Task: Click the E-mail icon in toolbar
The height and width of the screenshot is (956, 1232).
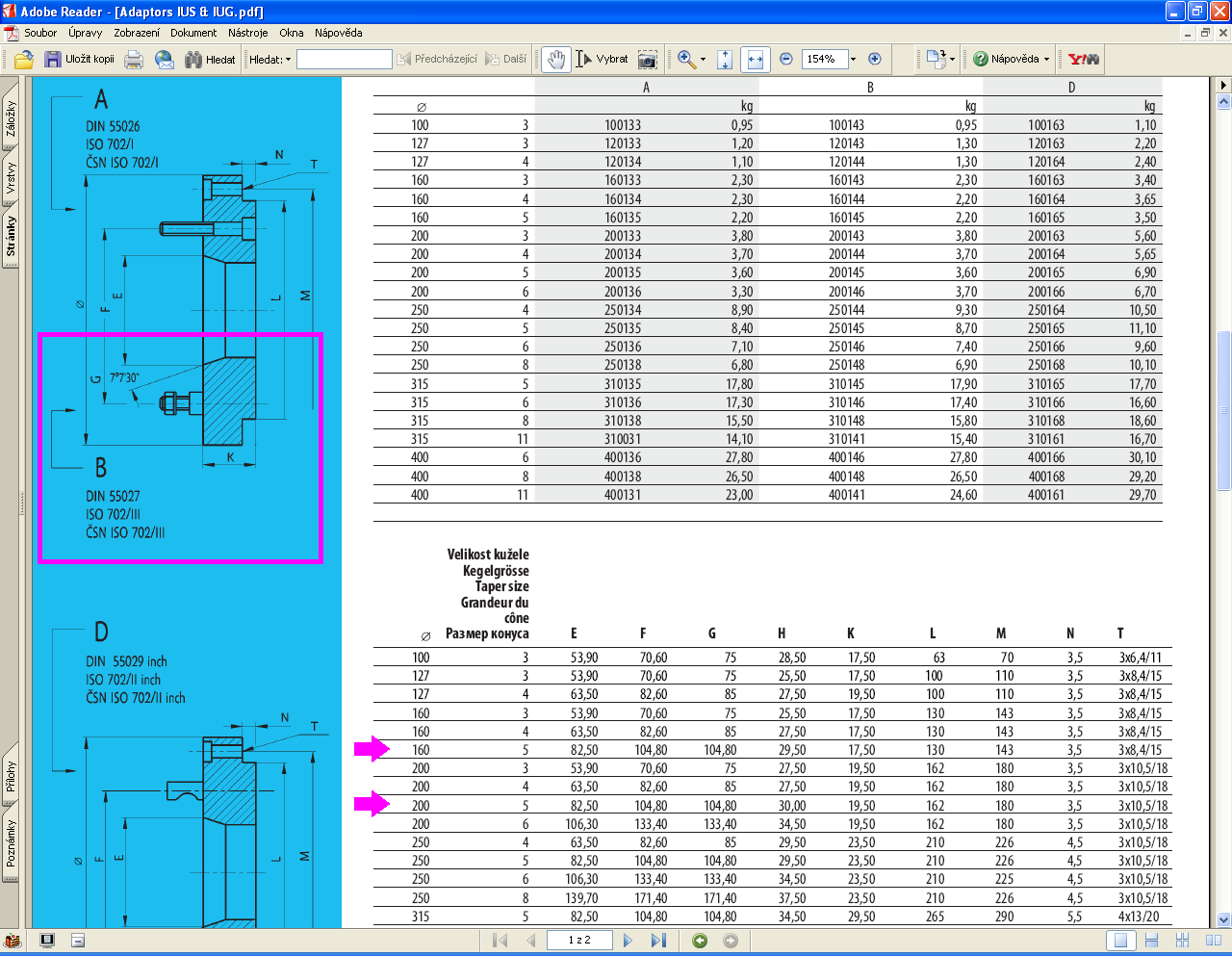Action: pyautogui.click(x=165, y=60)
